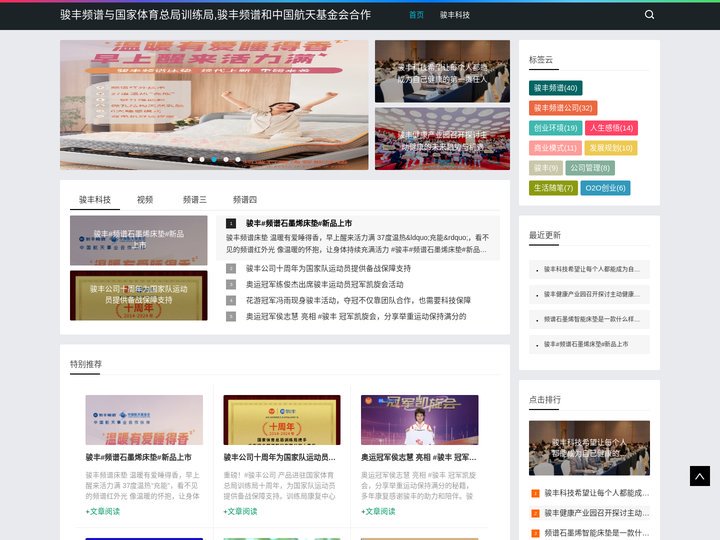
Task: Click the 骏丰频谱(40) tag
Action: [x=556, y=88]
